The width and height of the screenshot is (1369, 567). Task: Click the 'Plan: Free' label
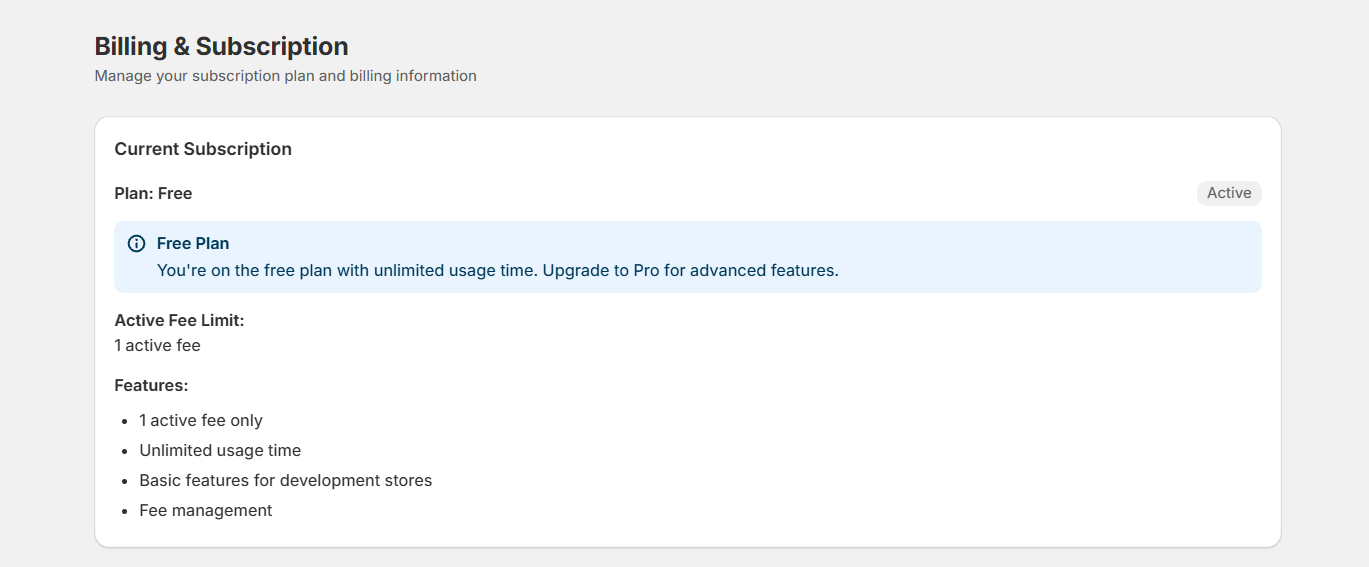pos(153,193)
